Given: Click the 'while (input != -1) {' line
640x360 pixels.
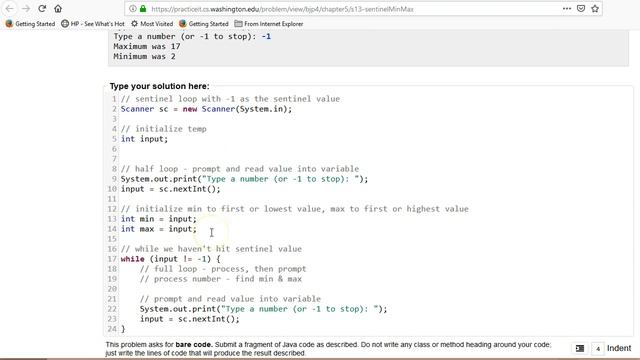Looking at the screenshot, I should coord(171,259).
